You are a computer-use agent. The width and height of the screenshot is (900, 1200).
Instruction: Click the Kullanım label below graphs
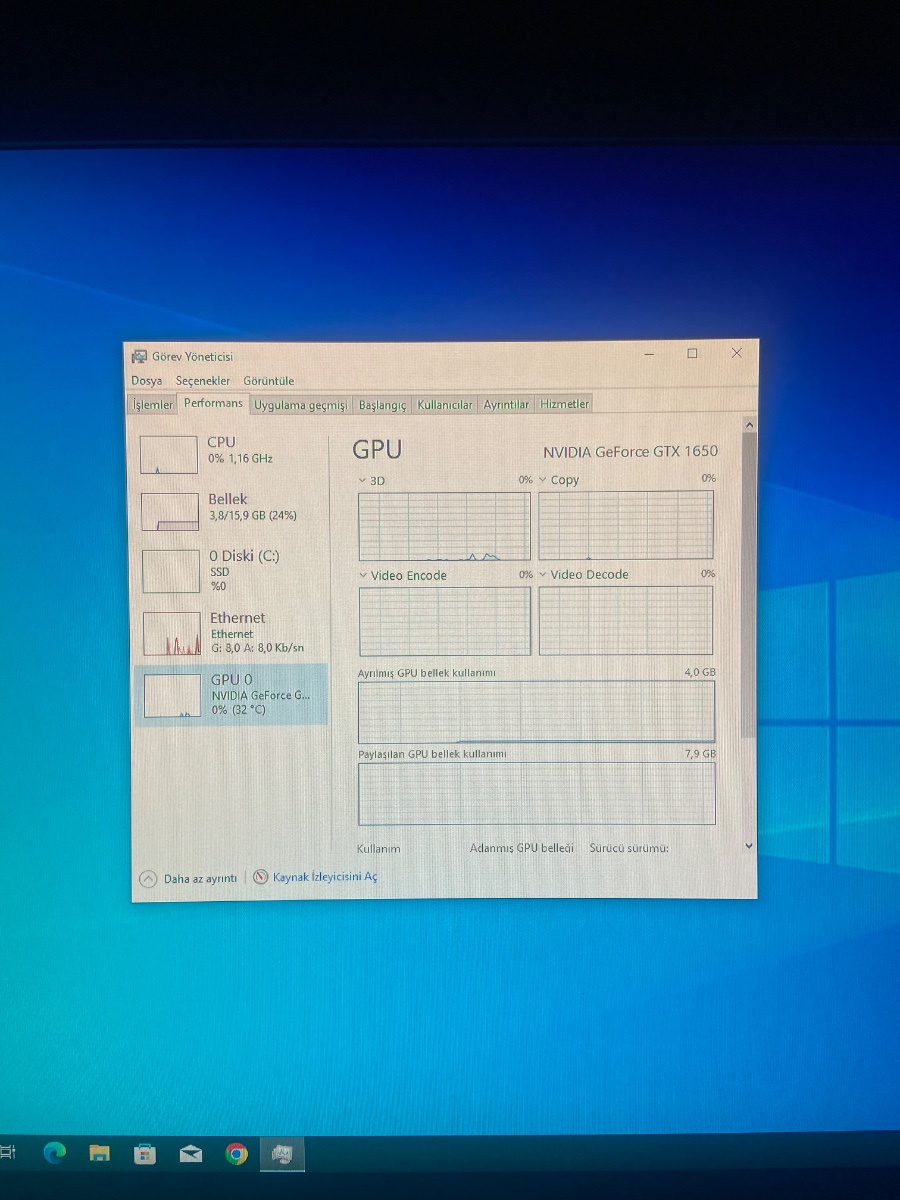[379, 849]
